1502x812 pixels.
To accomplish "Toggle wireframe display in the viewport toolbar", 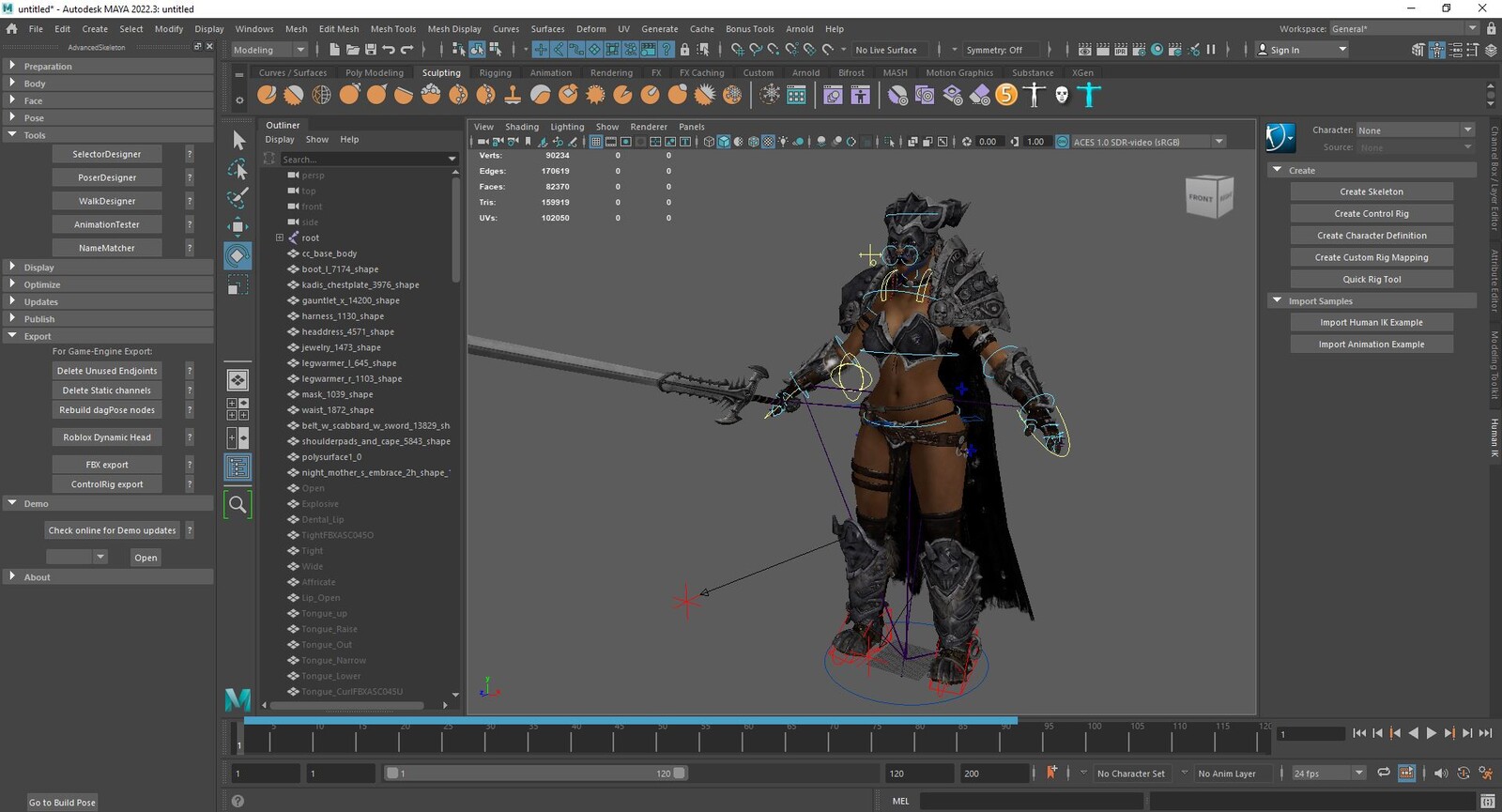I will coord(709,142).
